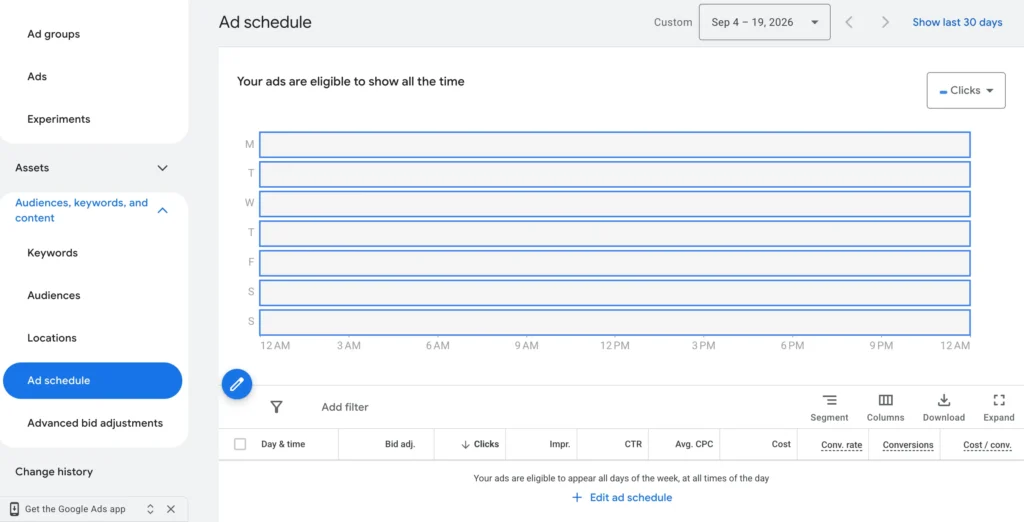Click the plus icon beside Edit ad schedule
The width and height of the screenshot is (1024, 522).
click(577, 497)
